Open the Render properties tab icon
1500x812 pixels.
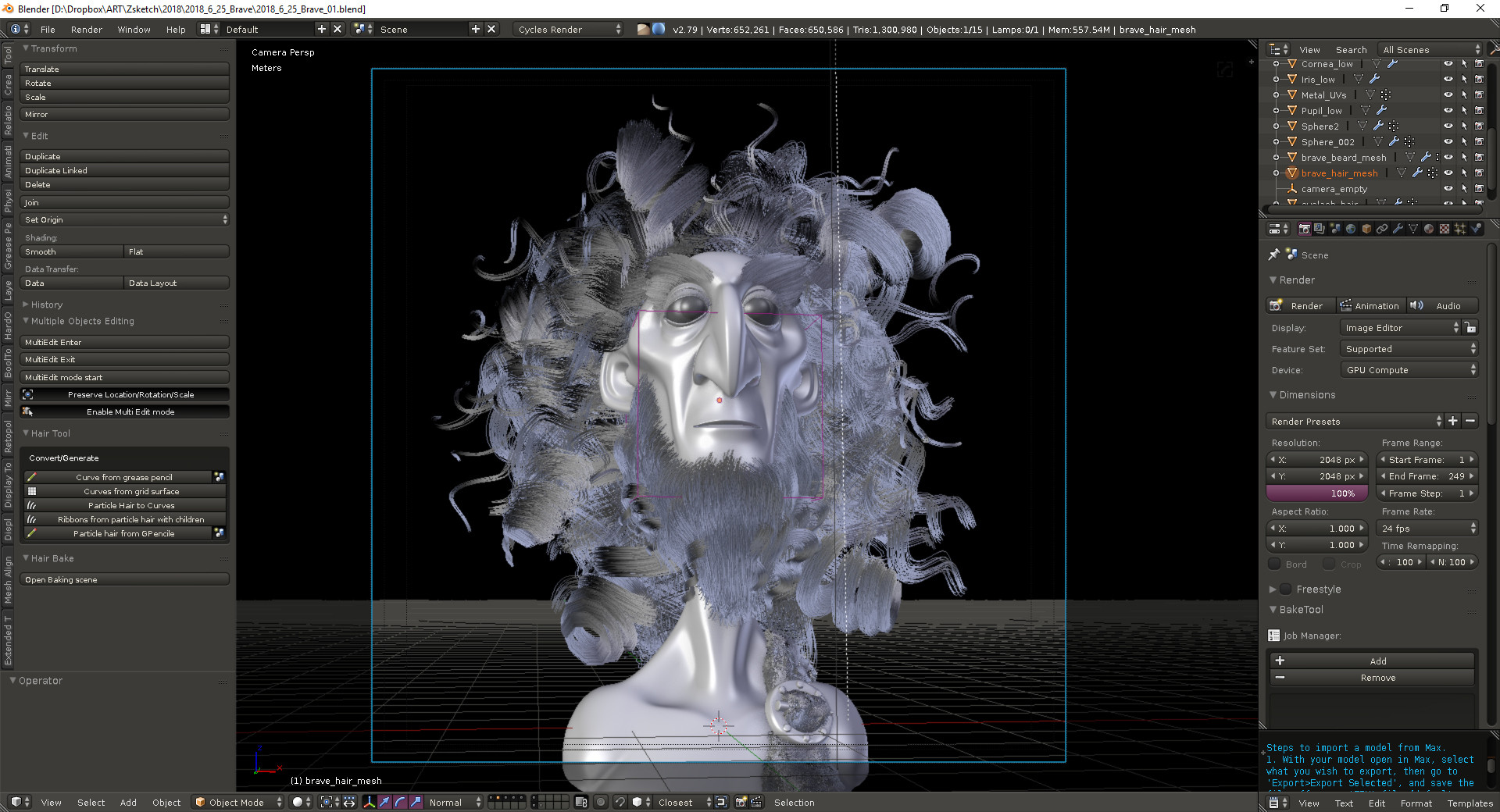coord(1304,229)
